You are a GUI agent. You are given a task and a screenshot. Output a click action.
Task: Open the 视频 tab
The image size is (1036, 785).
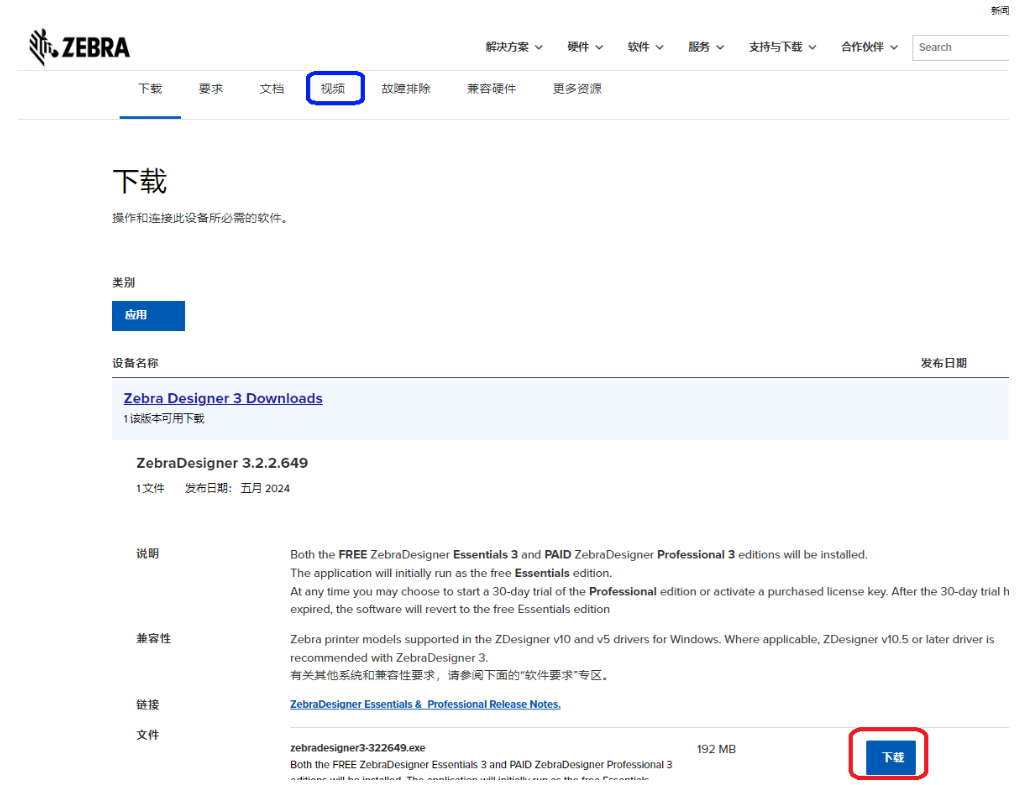(x=335, y=88)
